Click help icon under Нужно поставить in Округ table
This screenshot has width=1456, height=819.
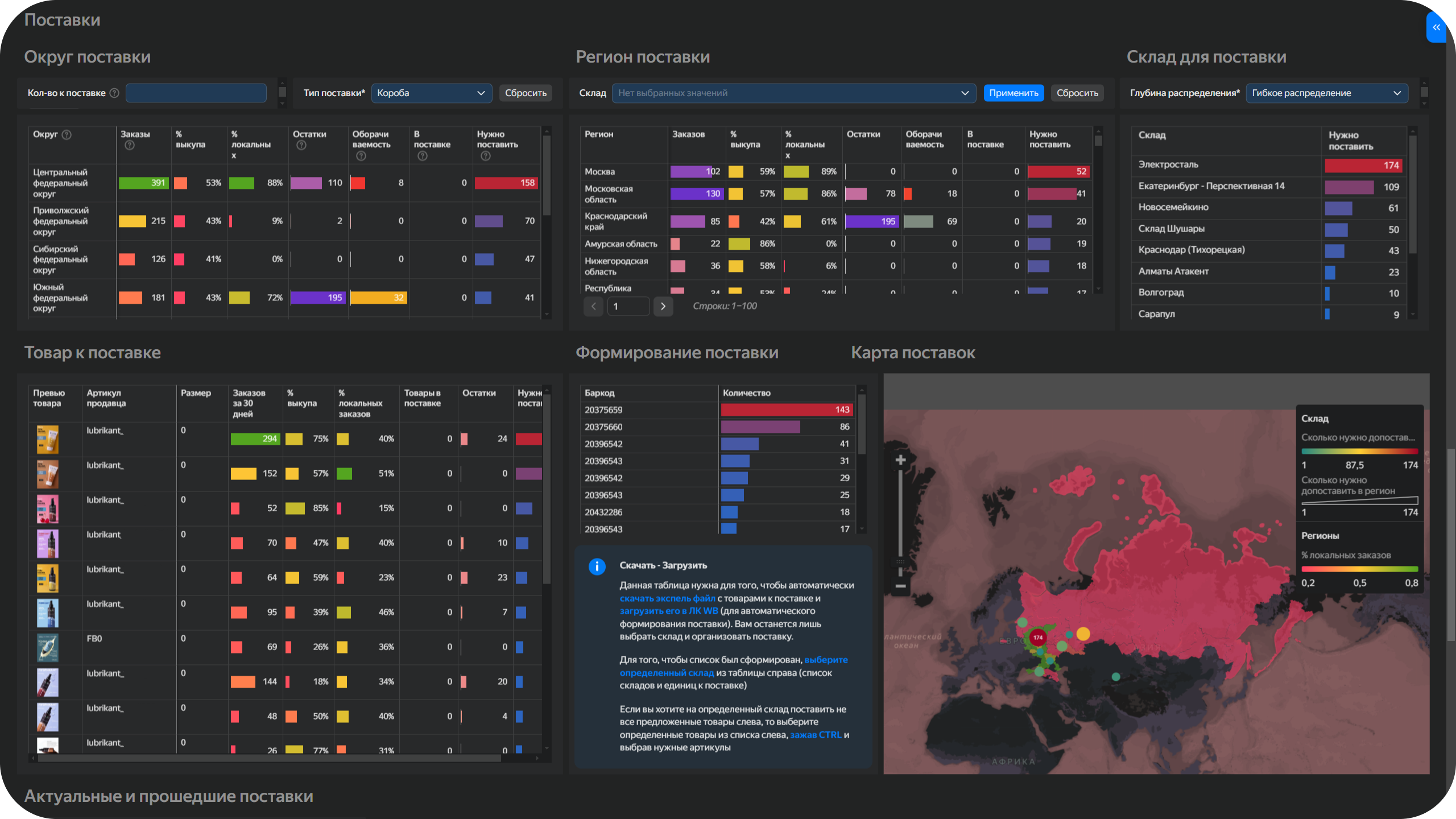pyautogui.click(x=485, y=156)
